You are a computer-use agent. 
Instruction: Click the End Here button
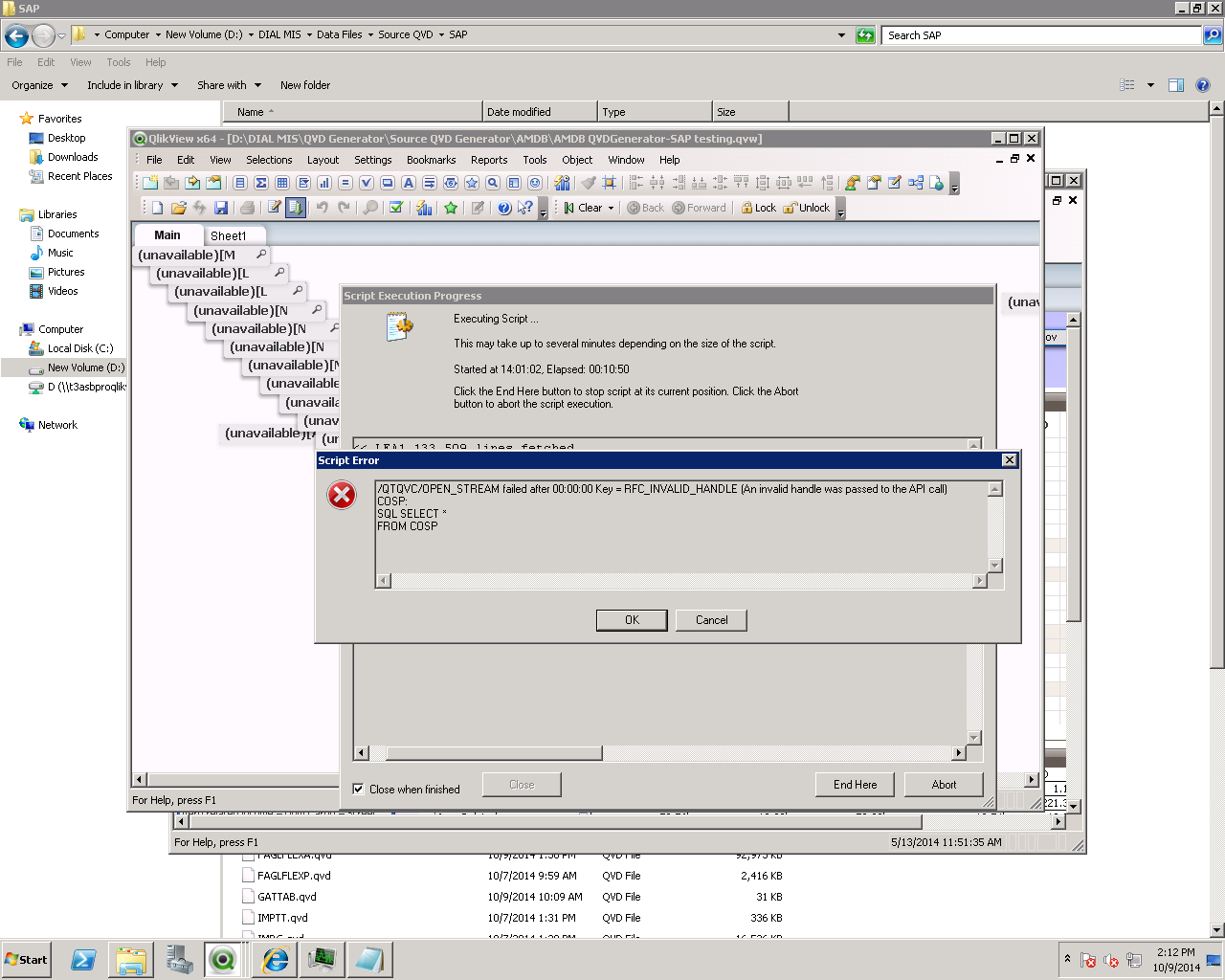(855, 785)
